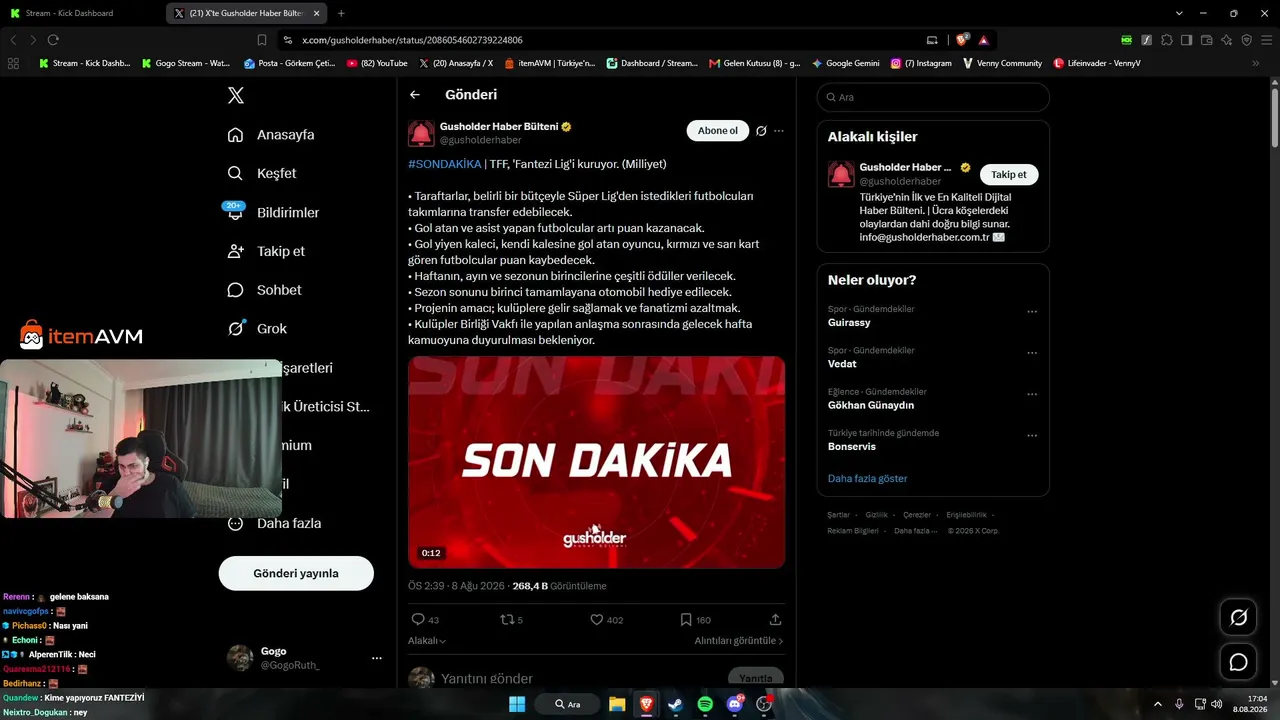This screenshot has height=720, width=1280.
Task: Expand the Alakalı sort dropdown
Action: (427, 641)
